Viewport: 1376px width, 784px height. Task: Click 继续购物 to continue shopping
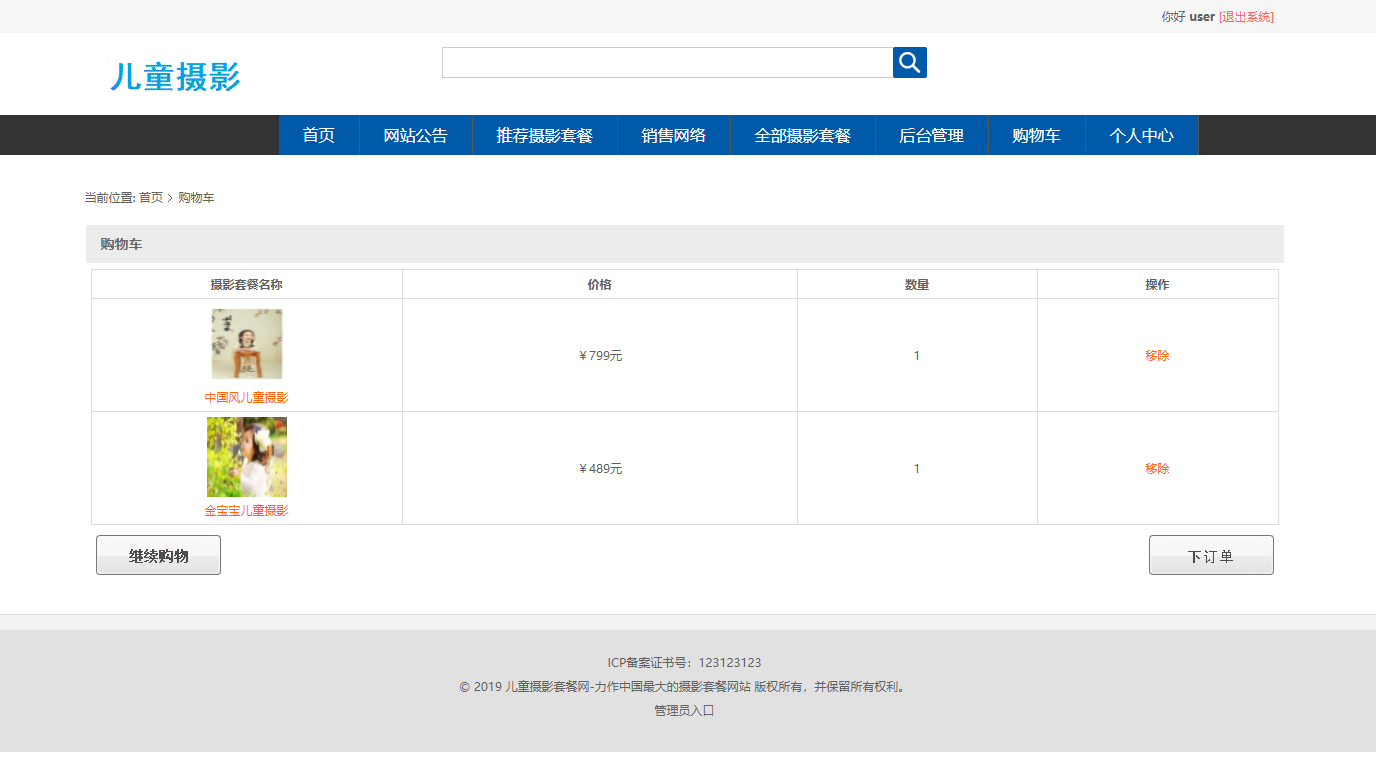(158, 554)
